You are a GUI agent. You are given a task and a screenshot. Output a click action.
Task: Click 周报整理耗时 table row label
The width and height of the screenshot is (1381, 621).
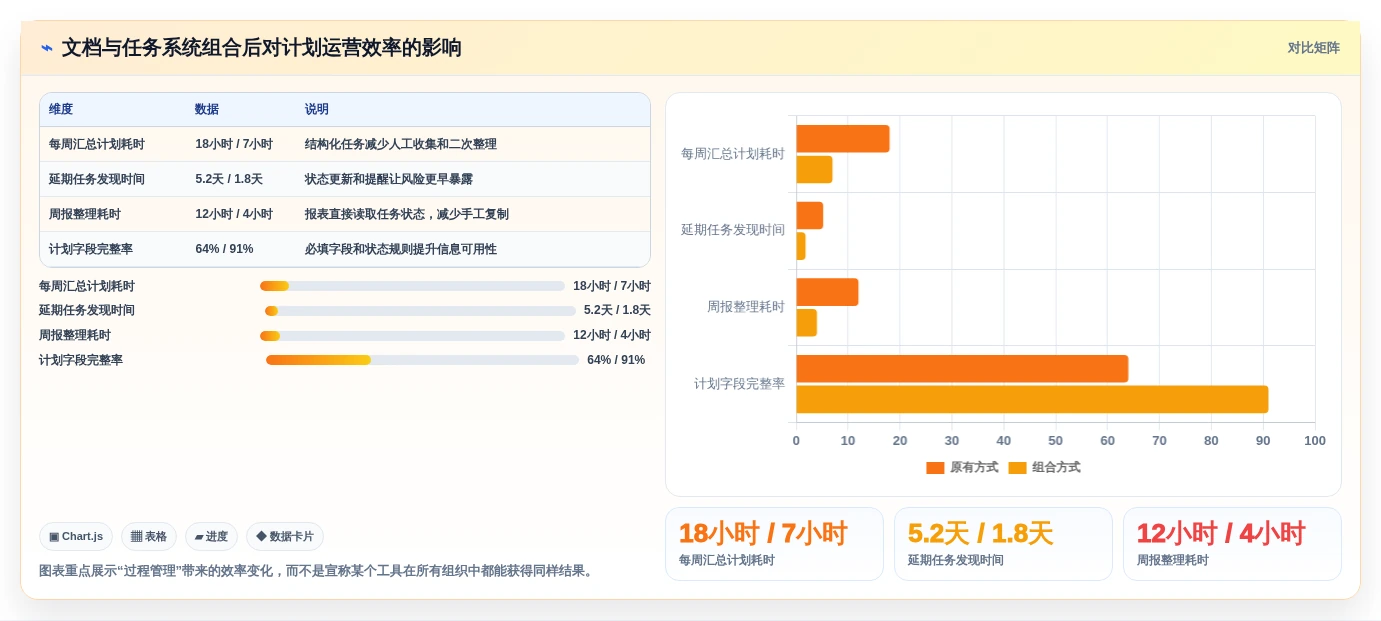[85, 214]
